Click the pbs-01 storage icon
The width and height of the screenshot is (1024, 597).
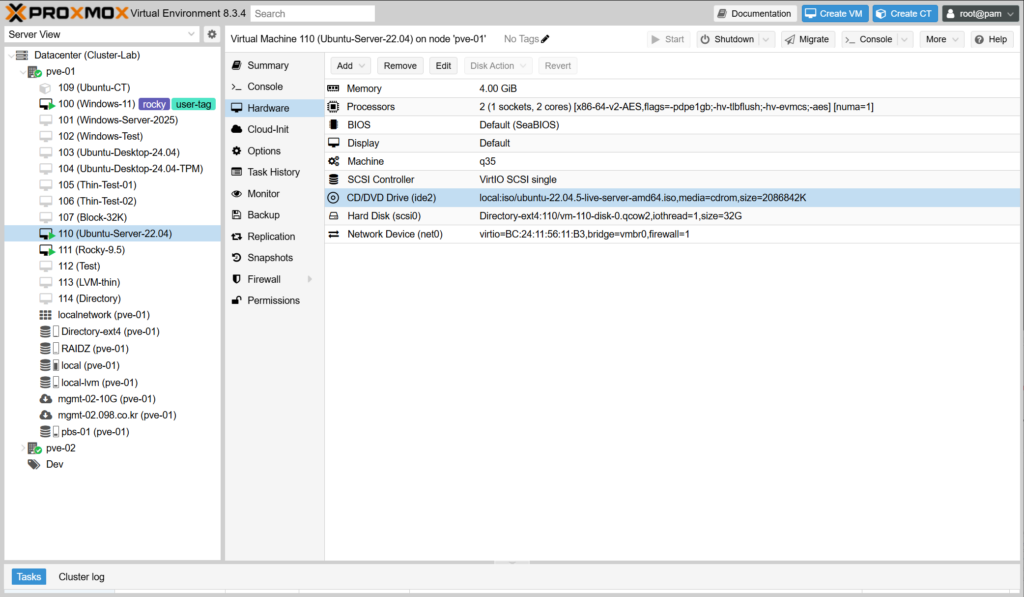[46, 432]
